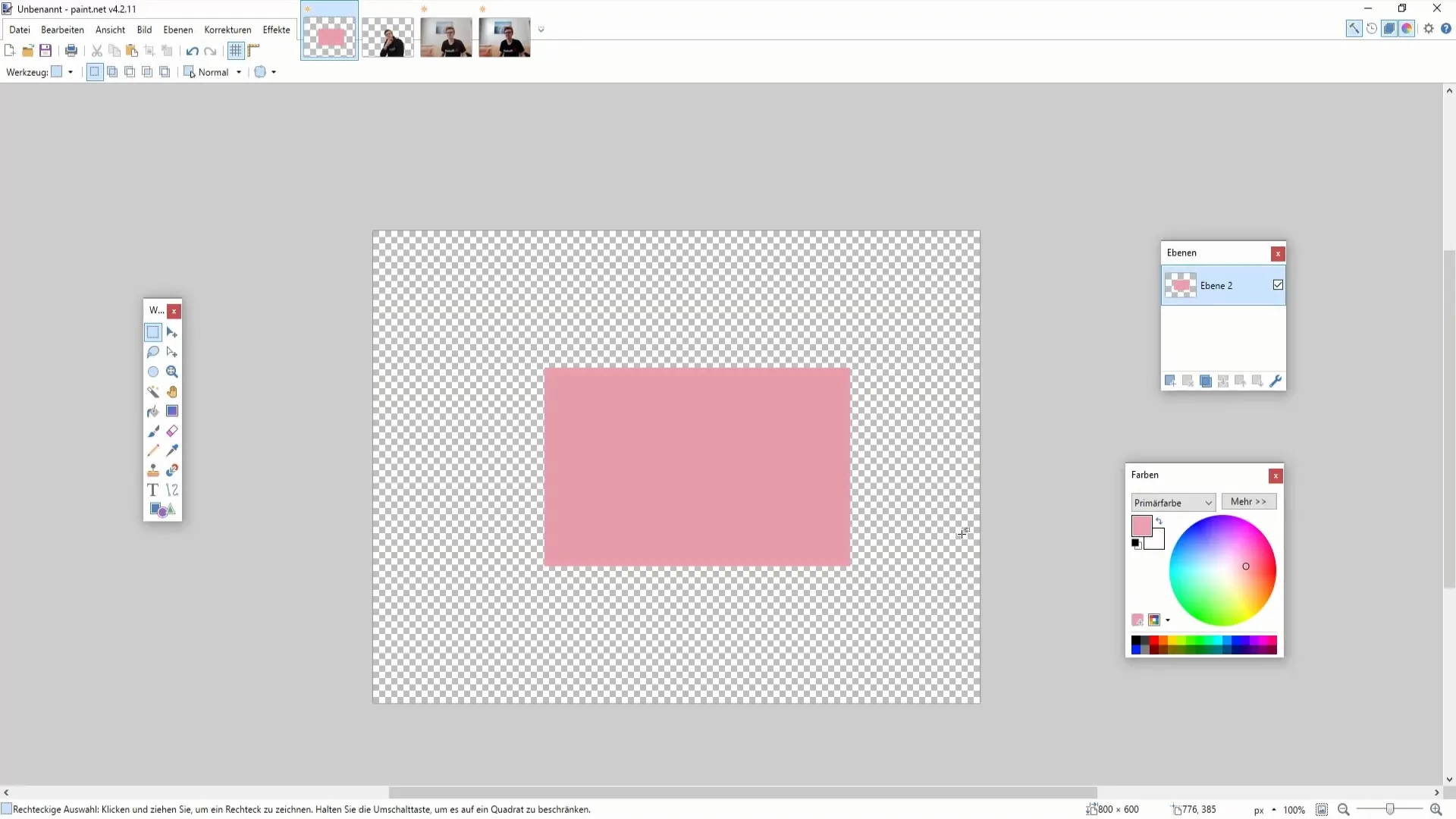The height and width of the screenshot is (819, 1456).
Task: Select the Clone Stamp tool
Action: point(153,470)
